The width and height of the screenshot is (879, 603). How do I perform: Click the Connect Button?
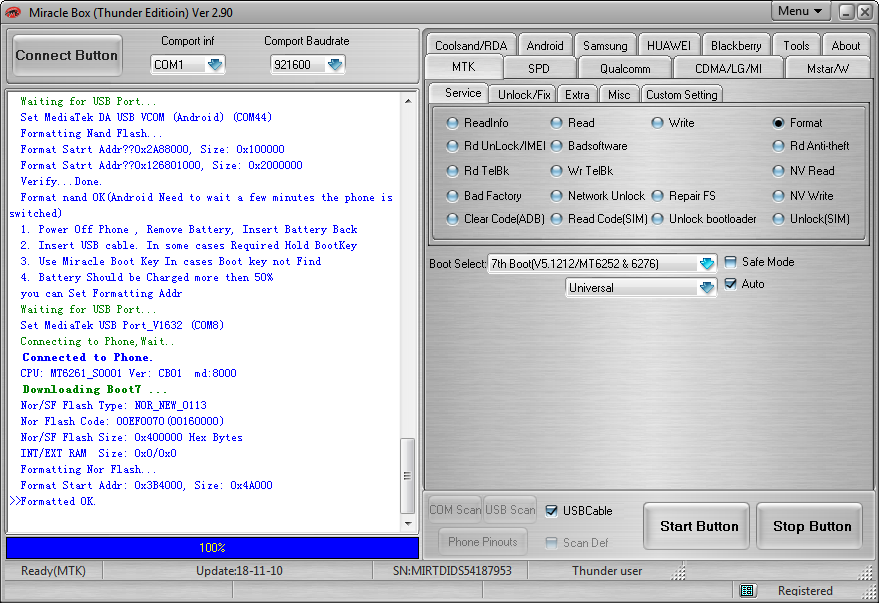pyautogui.click(x=67, y=55)
